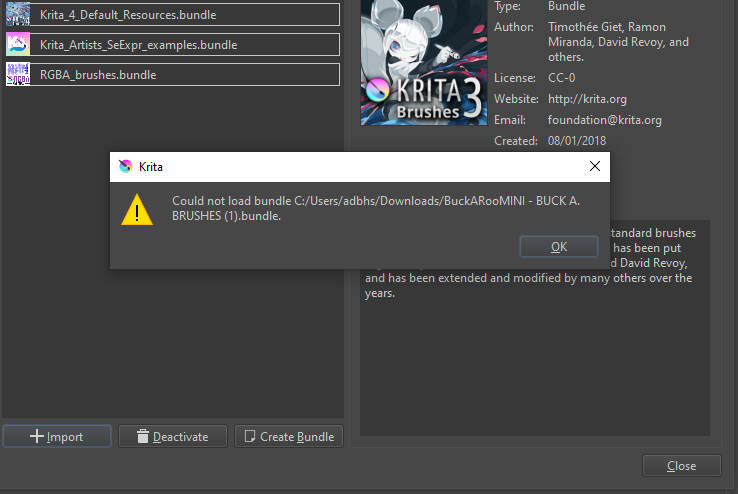Screen dimensions: 738x494
Task: Import a new resource bundle
Action: [x=57, y=436]
